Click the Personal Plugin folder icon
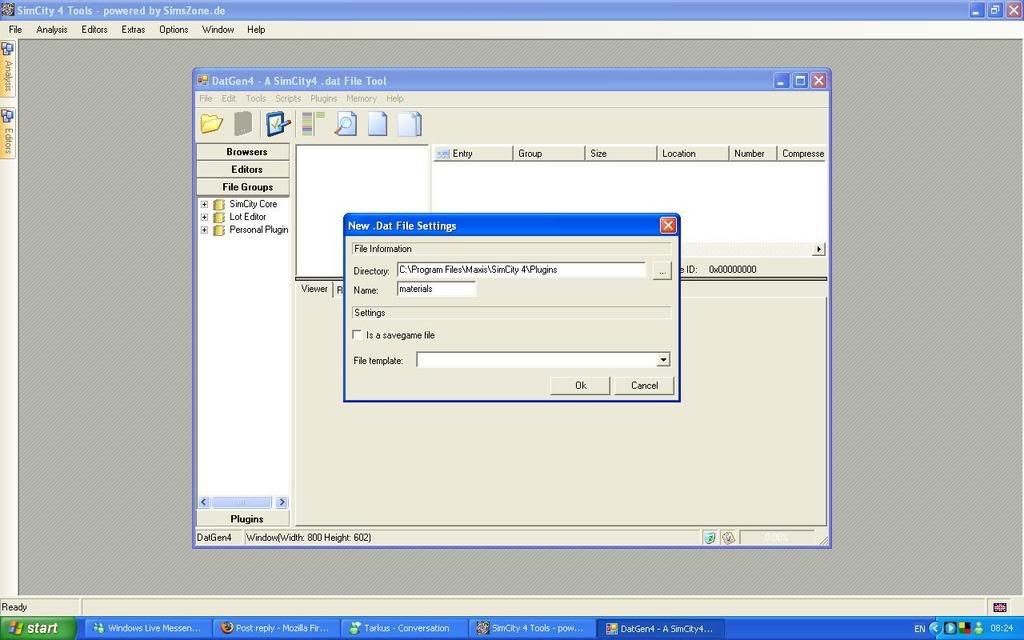This screenshot has height=640, width=1024. pos(219,230)
